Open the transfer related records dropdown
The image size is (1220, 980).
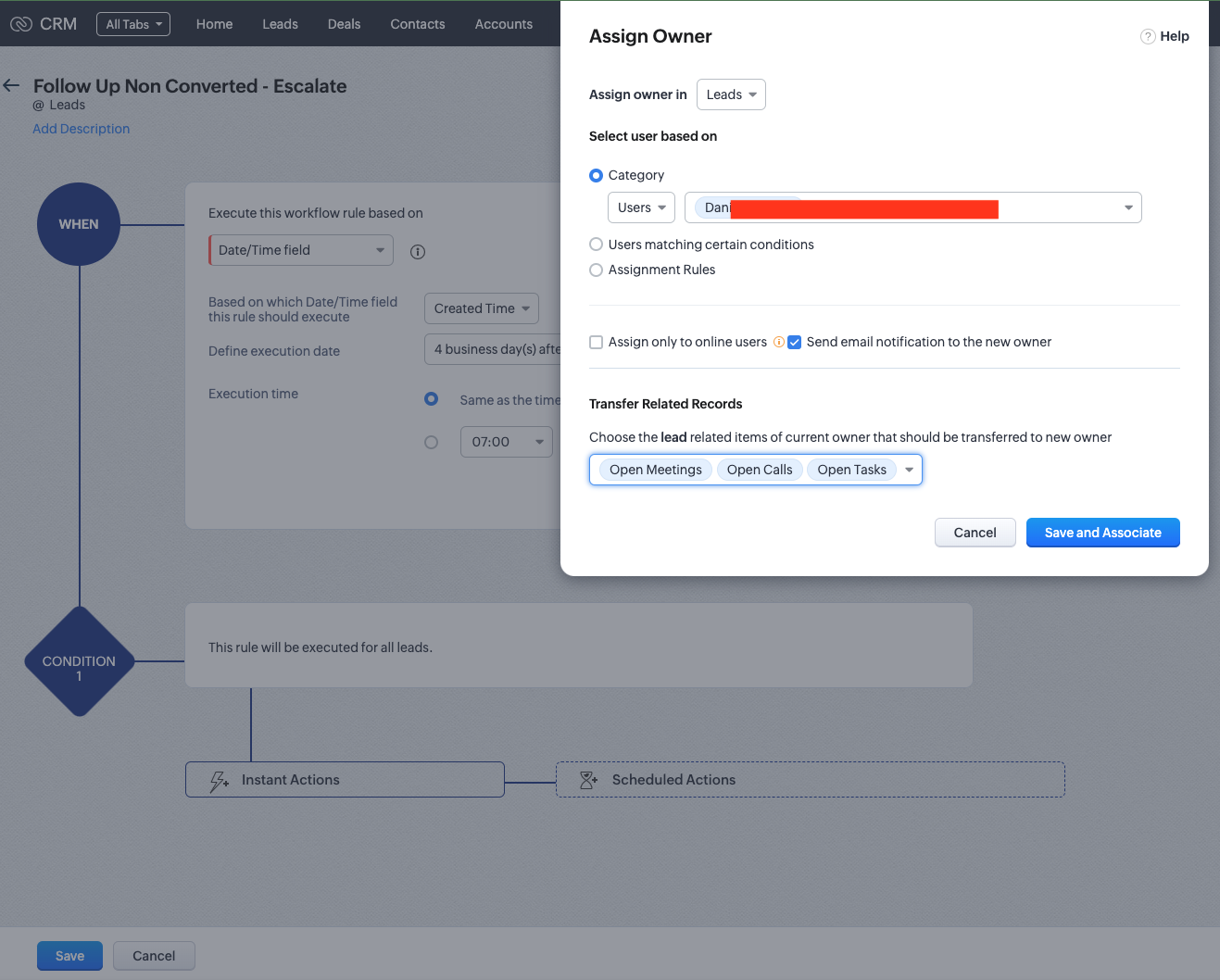tap(909, 470)
